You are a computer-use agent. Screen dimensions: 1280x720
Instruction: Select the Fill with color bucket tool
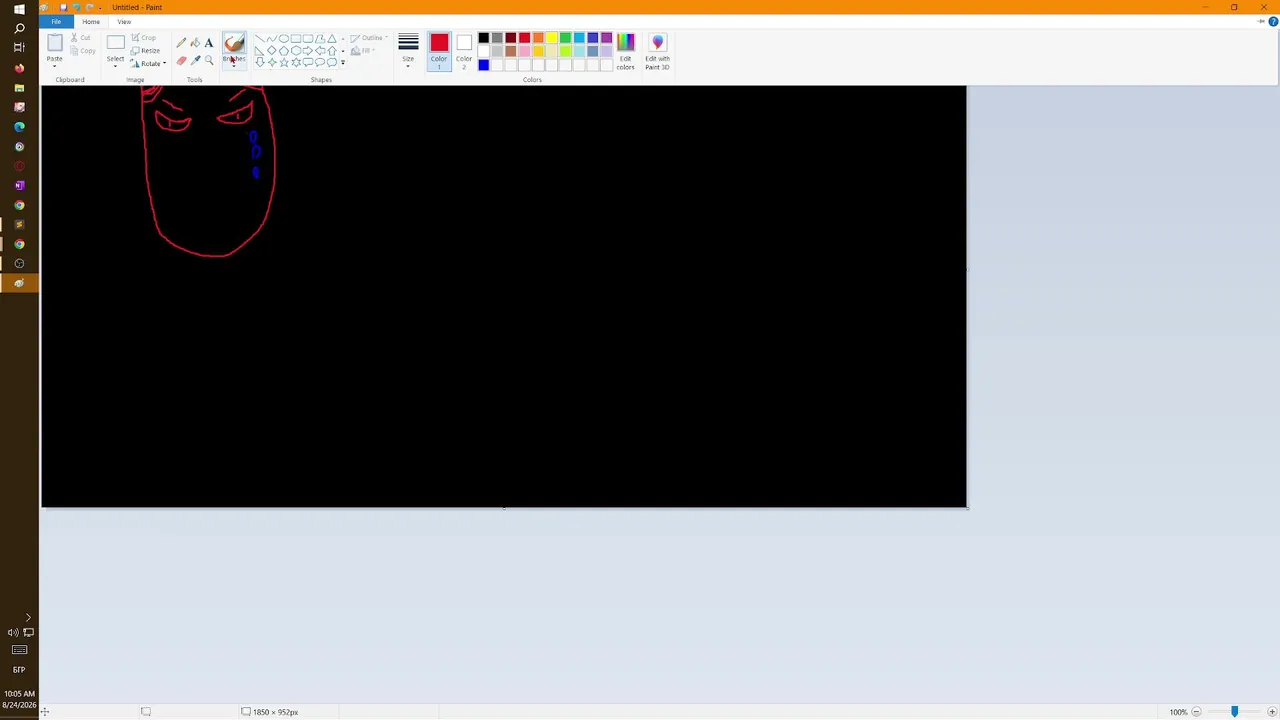click(195, 43)
